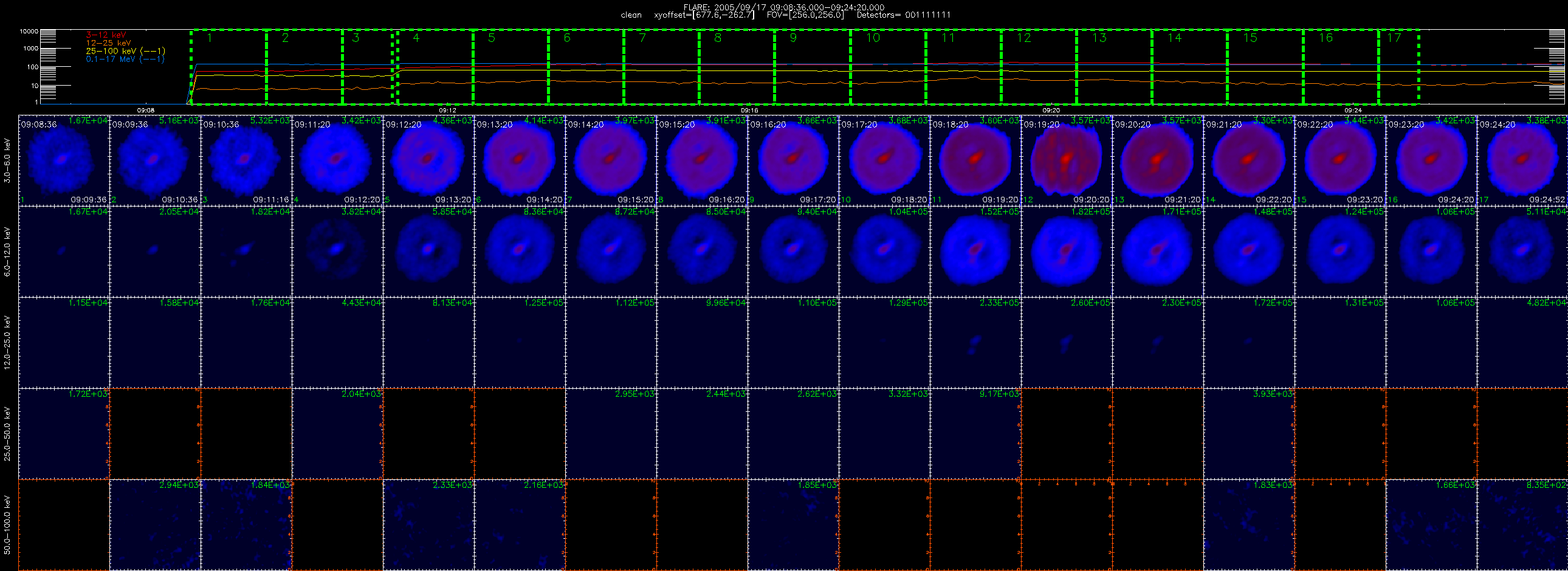Click the 09:20 time axis tick label

click(1051, 110)
